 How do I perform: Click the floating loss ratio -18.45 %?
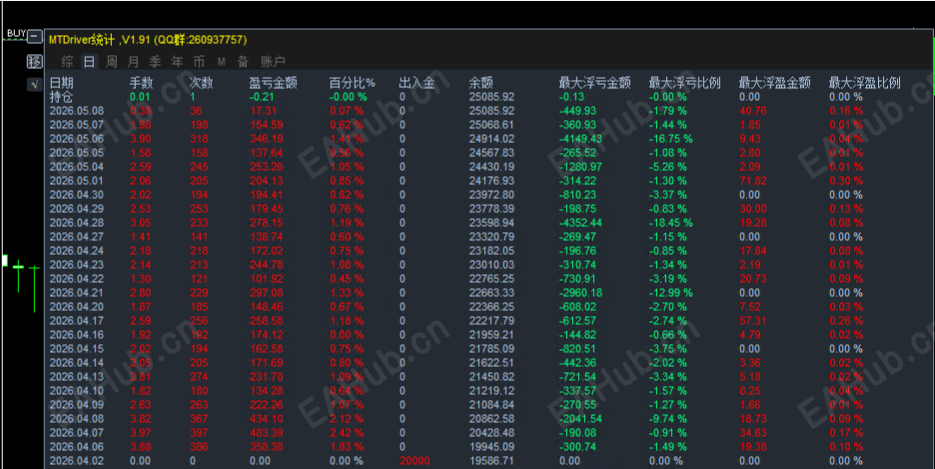(x=671, y=223)
